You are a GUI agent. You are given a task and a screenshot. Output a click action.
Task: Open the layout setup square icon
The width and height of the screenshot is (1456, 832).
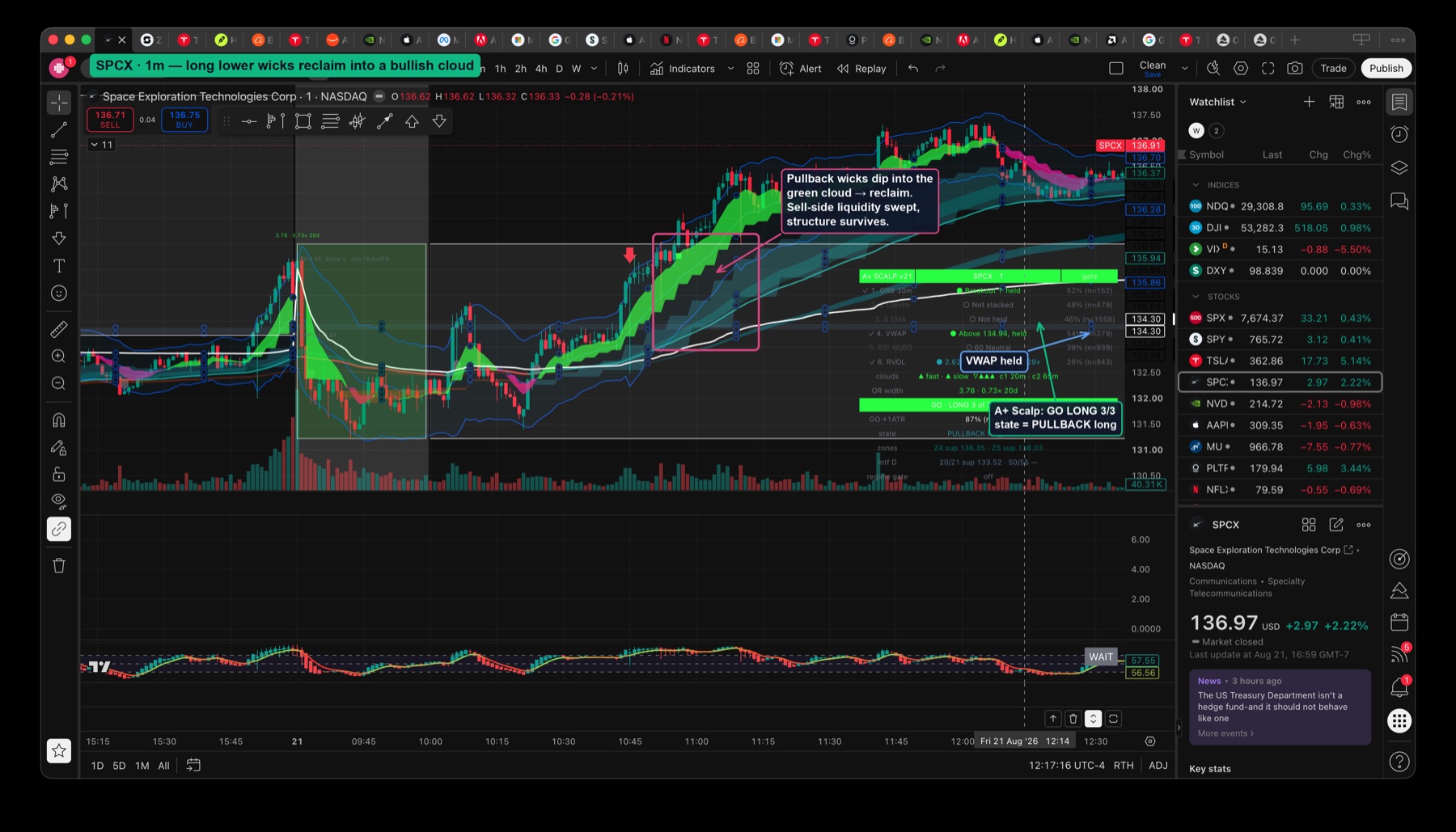click(1116, 69)
